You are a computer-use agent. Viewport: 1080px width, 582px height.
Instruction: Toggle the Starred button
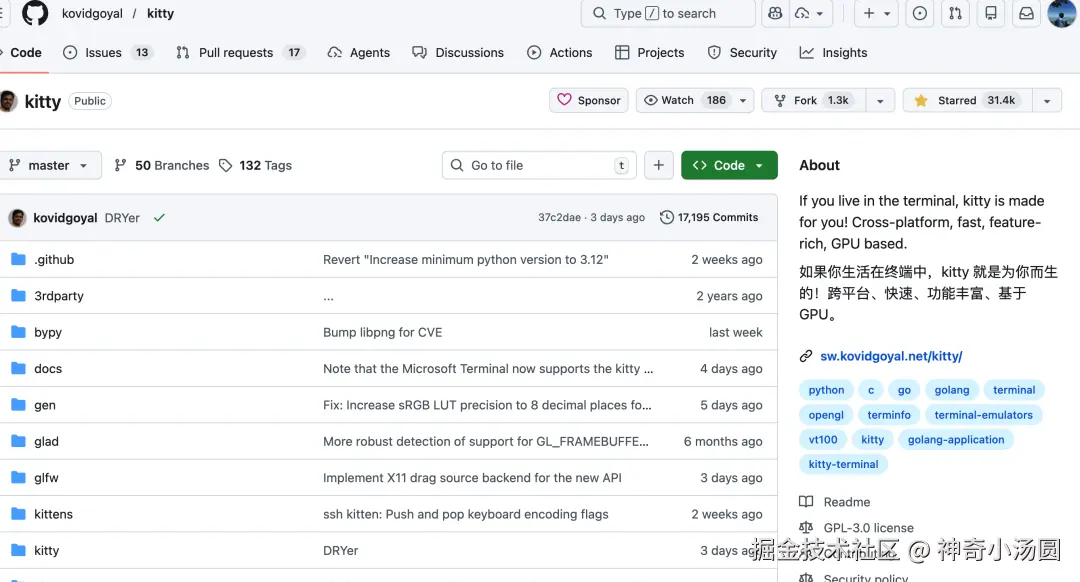(968, 101)
